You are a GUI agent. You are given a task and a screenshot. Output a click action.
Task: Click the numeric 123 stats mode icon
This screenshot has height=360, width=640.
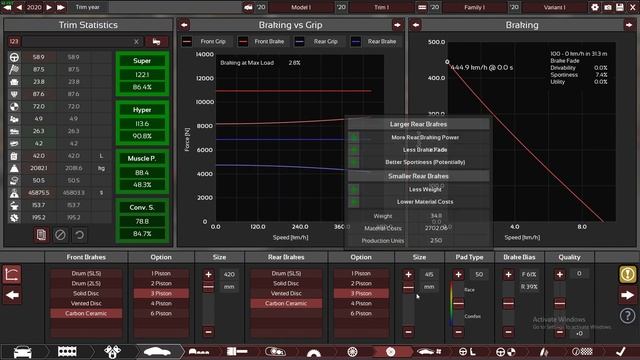(14, 41)
